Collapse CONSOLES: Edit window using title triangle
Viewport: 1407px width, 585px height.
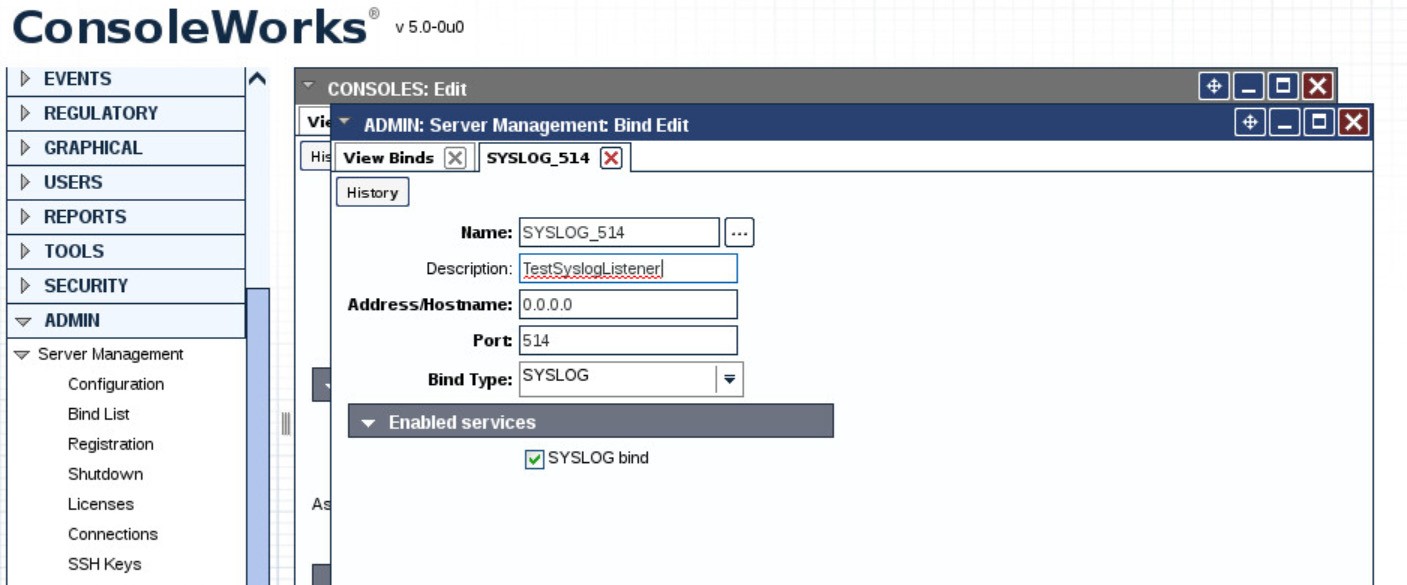309,86
